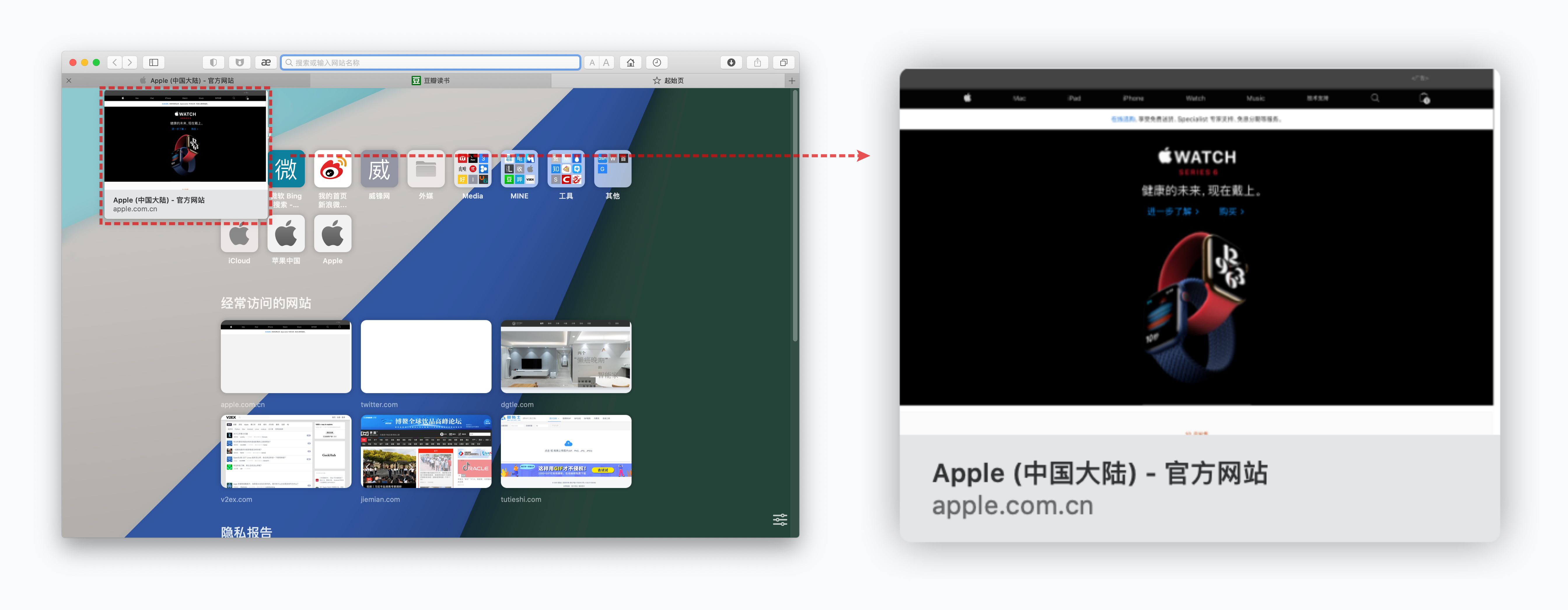Increase text size with large A button
Viewport: 1568px width, 610px height.
(606, 62)
